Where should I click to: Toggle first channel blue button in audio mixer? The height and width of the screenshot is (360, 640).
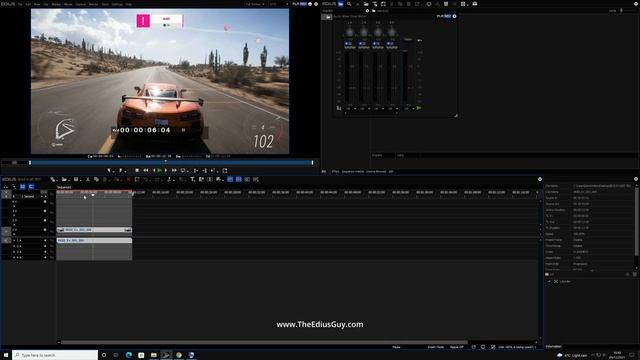[x=347, y=43]
